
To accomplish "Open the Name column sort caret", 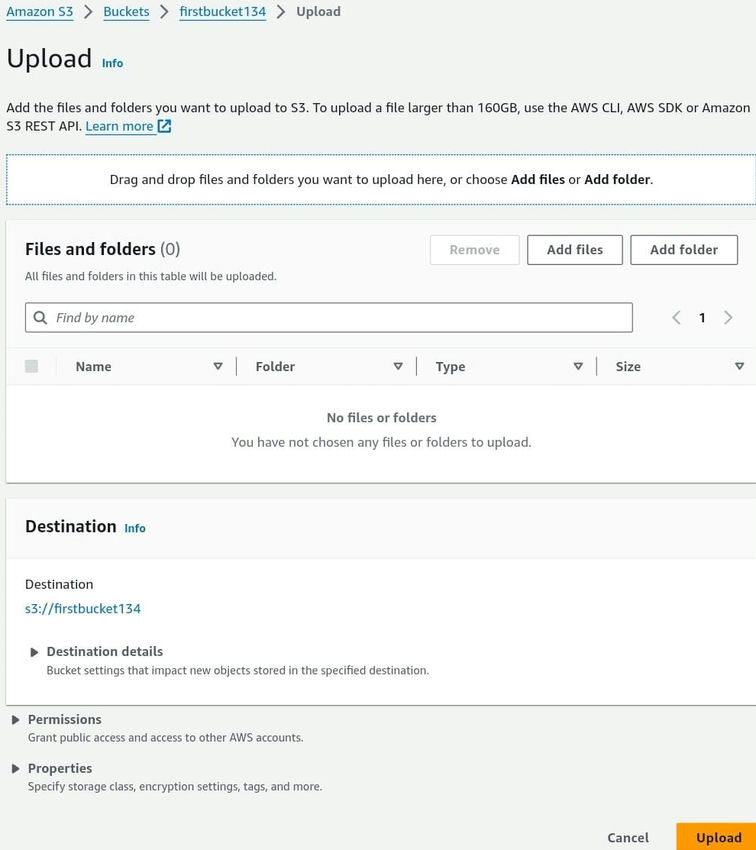I will [x=218, y=366].
